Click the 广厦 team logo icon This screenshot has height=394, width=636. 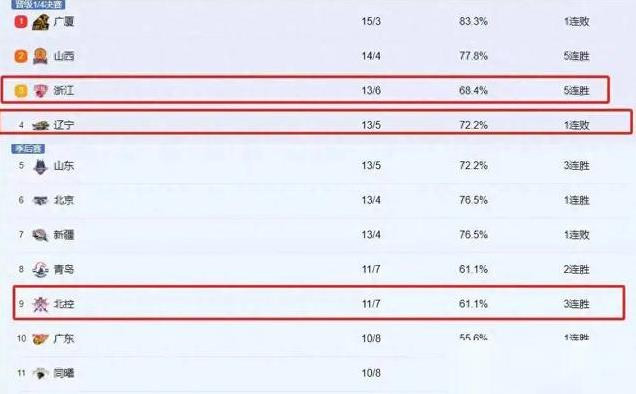tap(41, 22)
